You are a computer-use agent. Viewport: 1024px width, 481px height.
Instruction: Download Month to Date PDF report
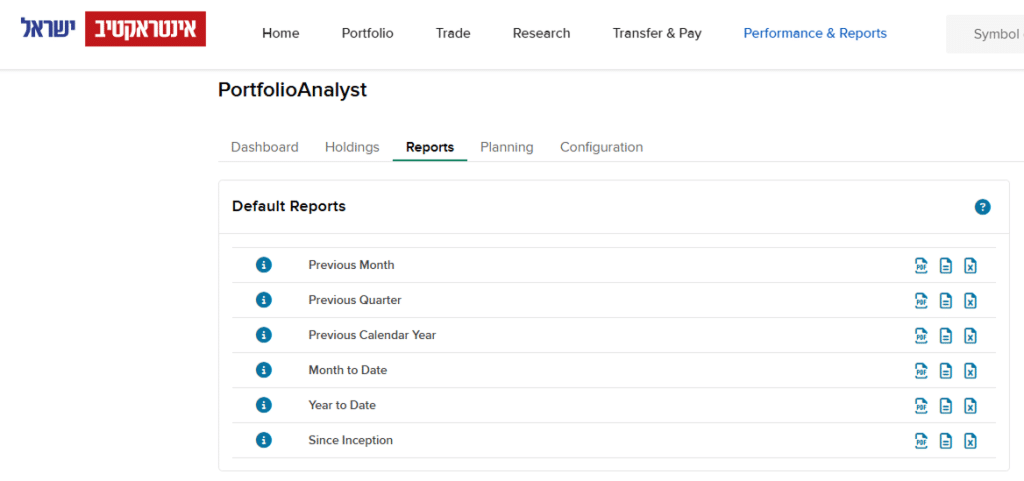click(x=921, y=370)
